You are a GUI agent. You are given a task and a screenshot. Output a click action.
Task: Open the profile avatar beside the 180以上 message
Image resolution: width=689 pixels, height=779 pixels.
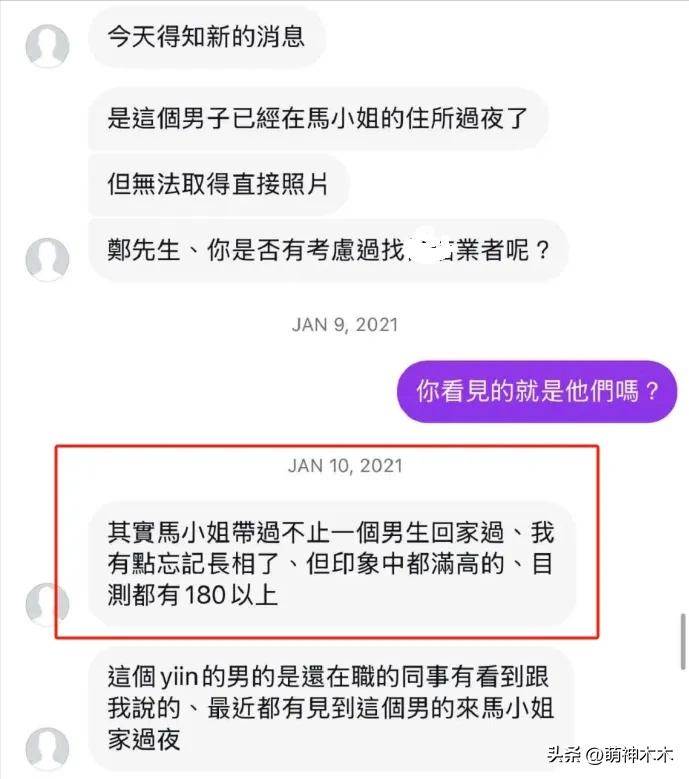click(47, 605)
